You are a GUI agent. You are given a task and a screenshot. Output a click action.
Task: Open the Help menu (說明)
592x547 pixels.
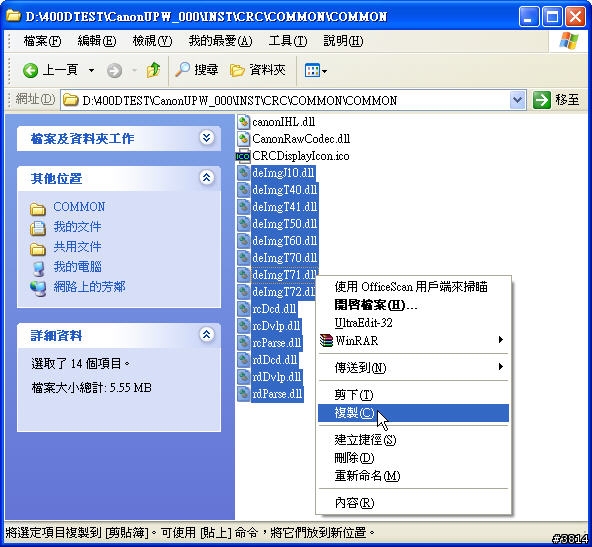[343, 41]
